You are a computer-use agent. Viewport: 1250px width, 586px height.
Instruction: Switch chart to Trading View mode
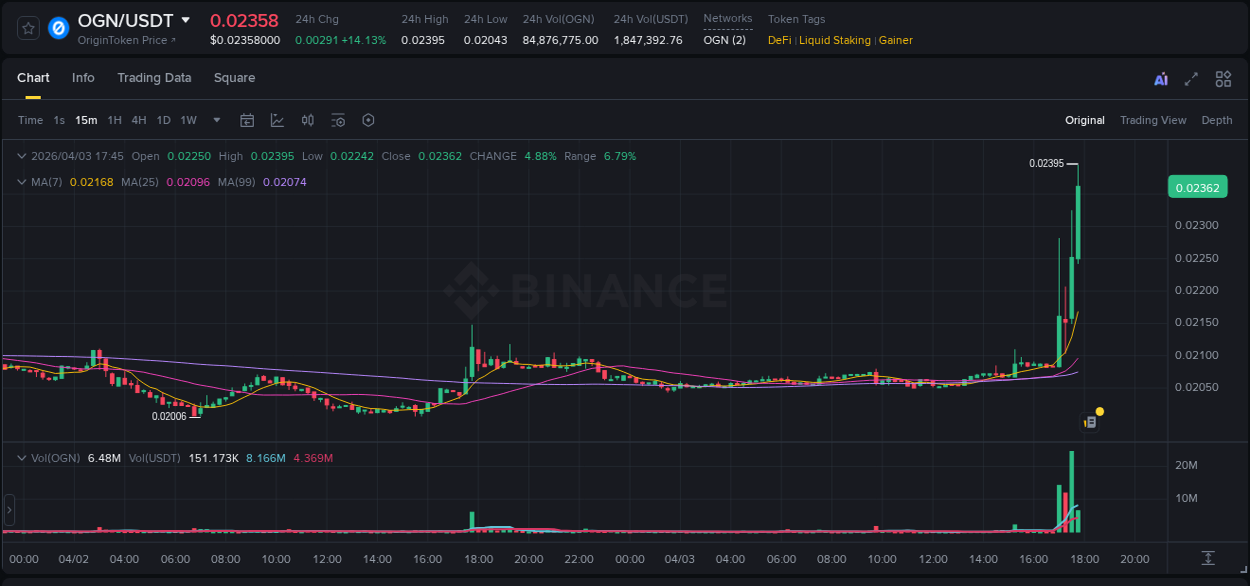pyautogui.click(x=1152, y=120)
